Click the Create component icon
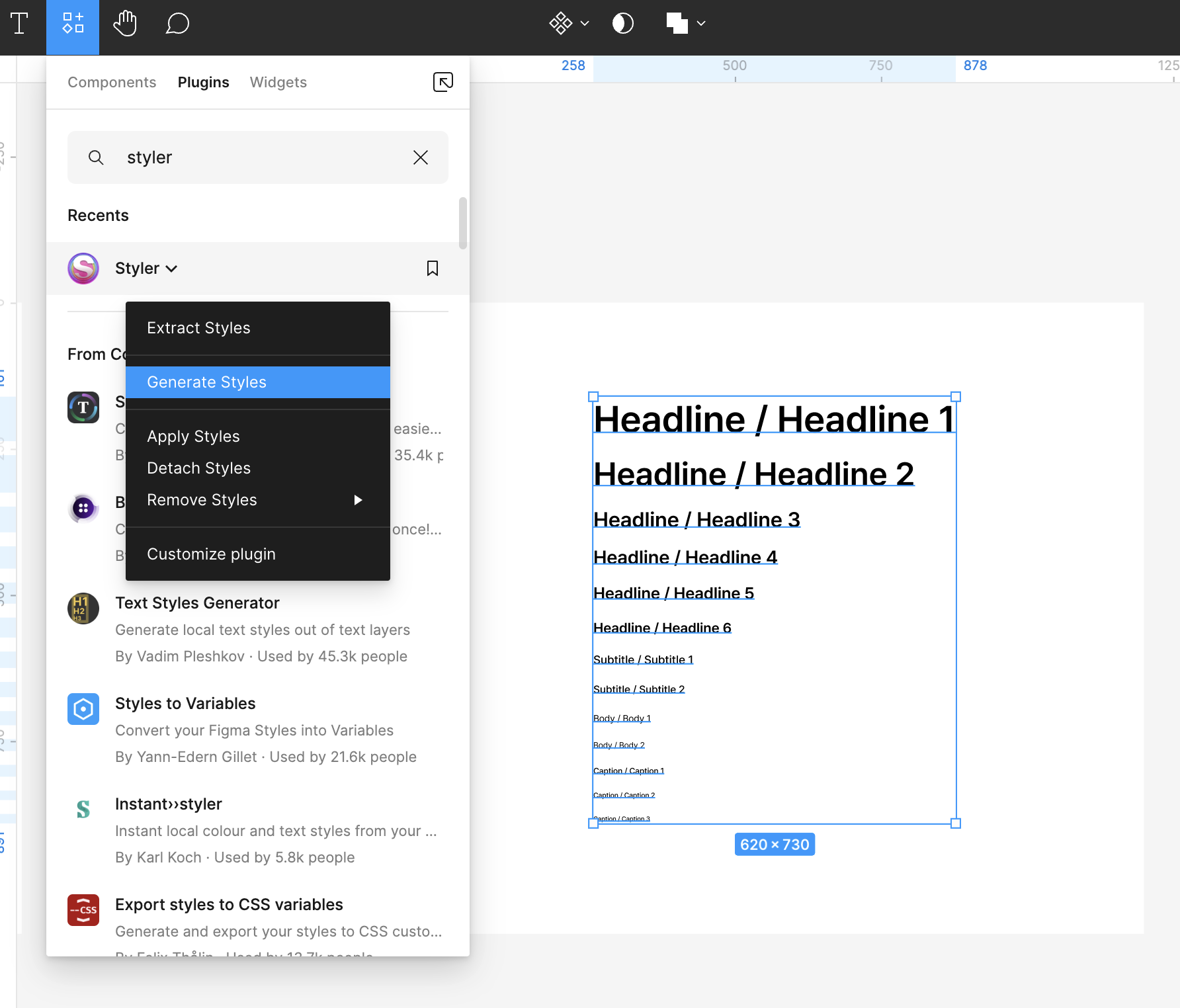1180x1008 pixels. 560,24
